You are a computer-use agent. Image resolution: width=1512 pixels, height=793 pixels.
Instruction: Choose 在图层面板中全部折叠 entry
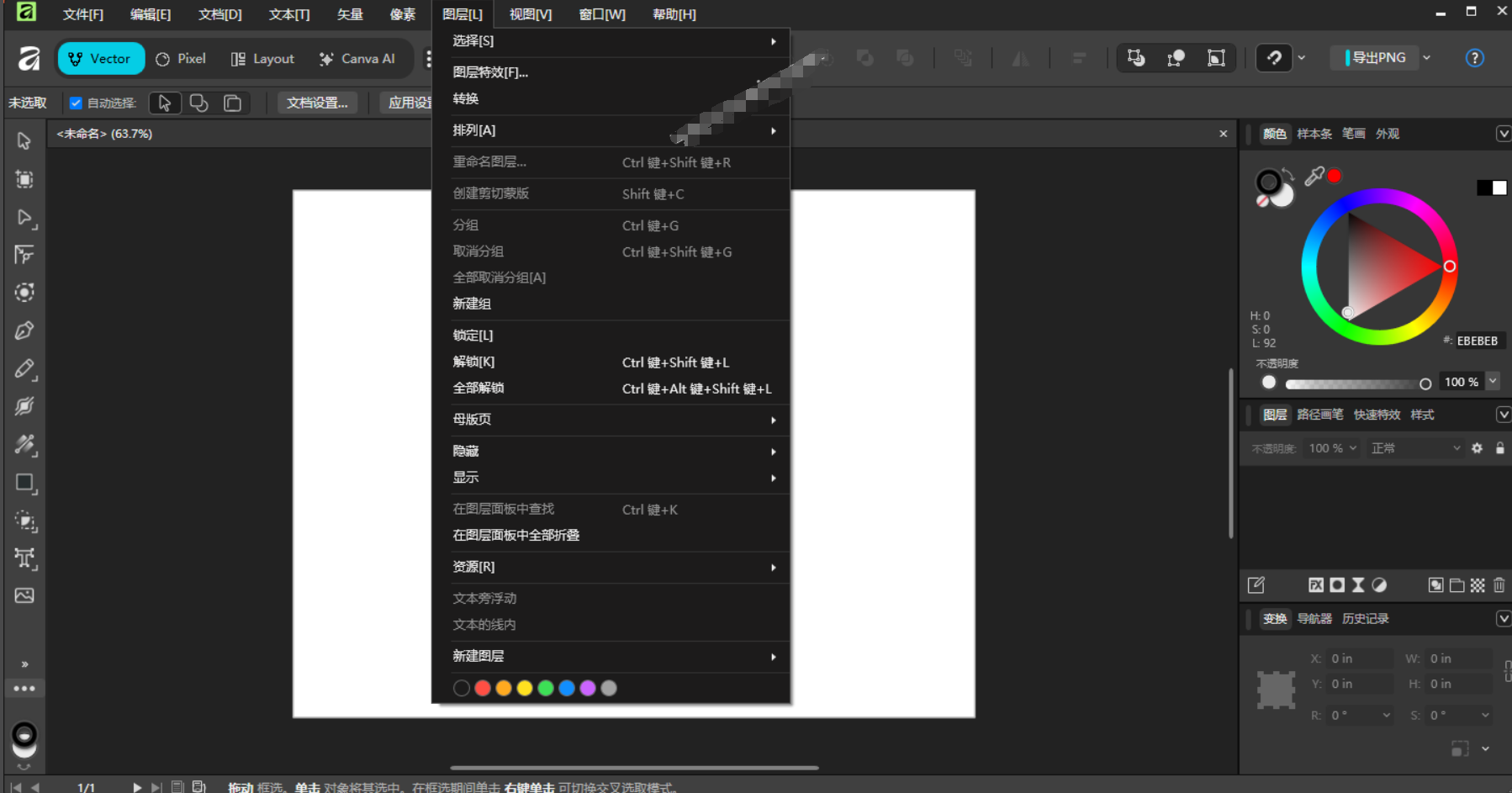611,536
